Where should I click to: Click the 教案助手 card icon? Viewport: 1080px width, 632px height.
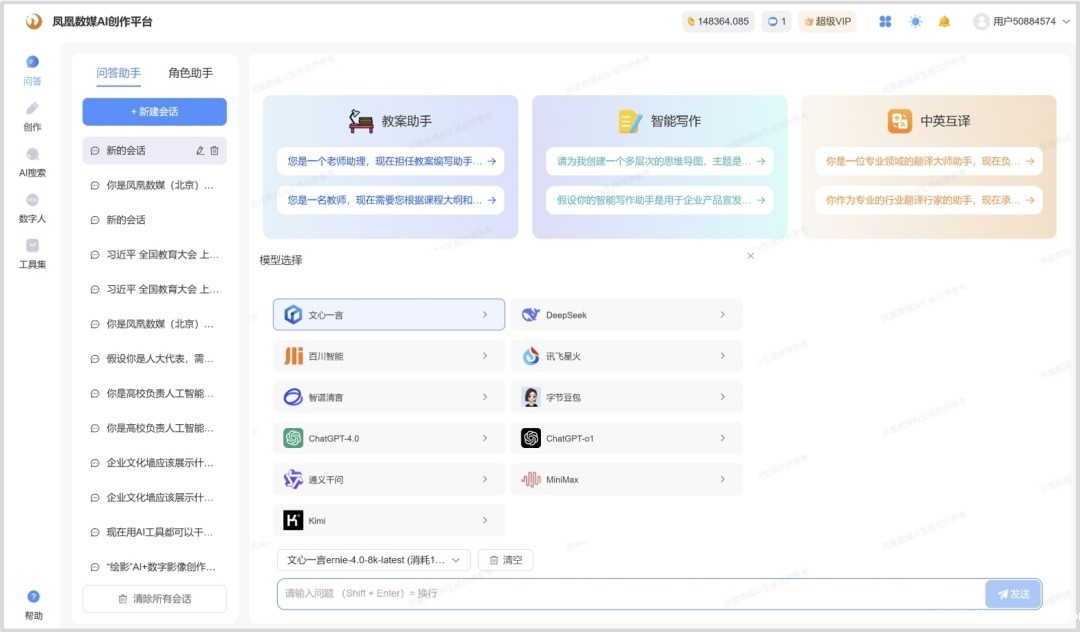tap(361, 121)
